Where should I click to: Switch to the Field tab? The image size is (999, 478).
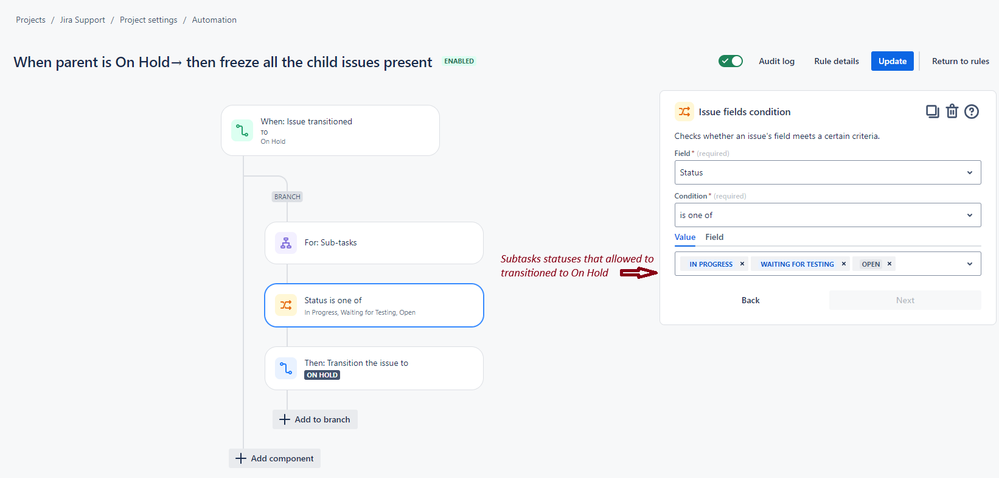tap(714, 237)
